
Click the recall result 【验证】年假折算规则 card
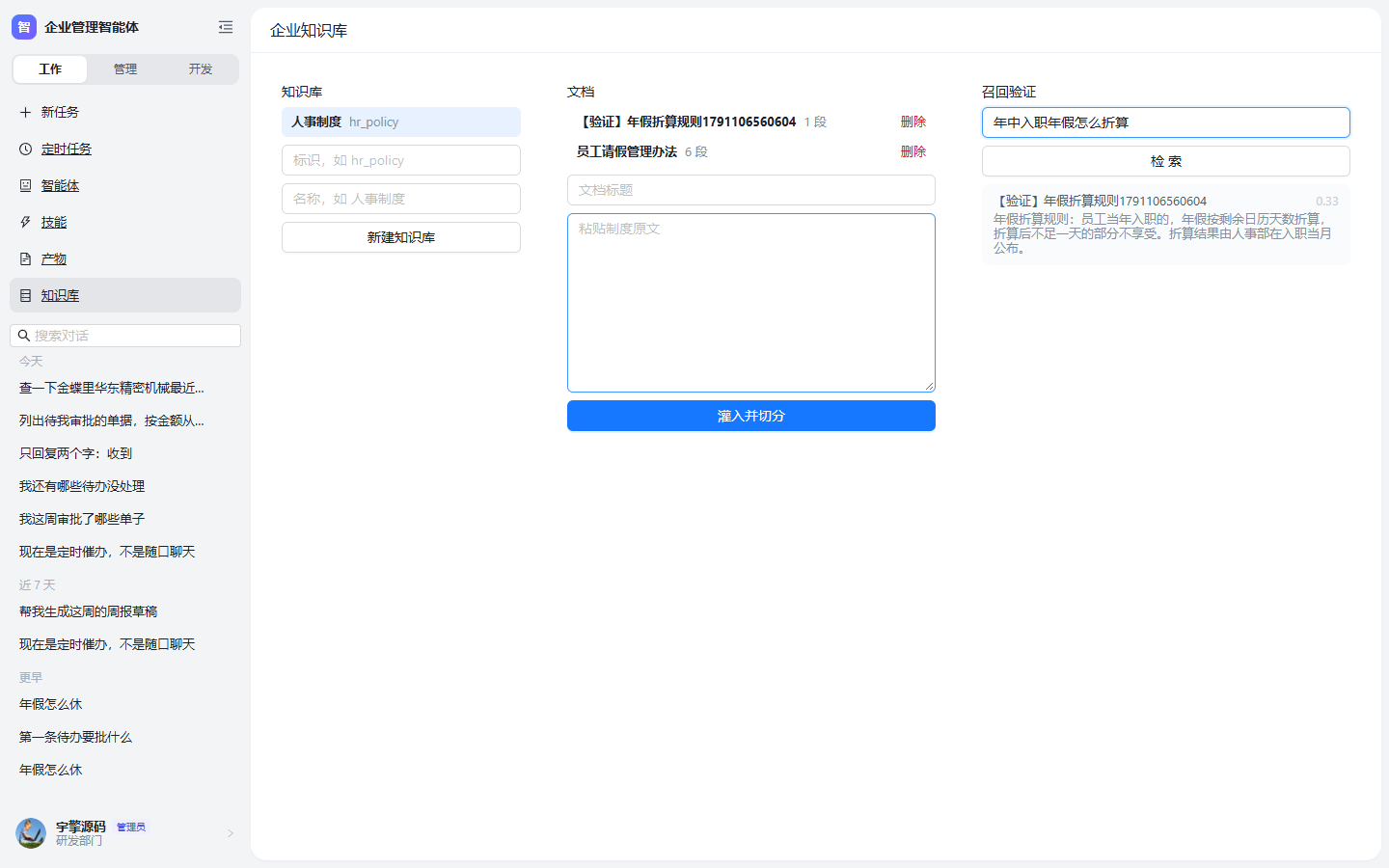click(1166, 225)
